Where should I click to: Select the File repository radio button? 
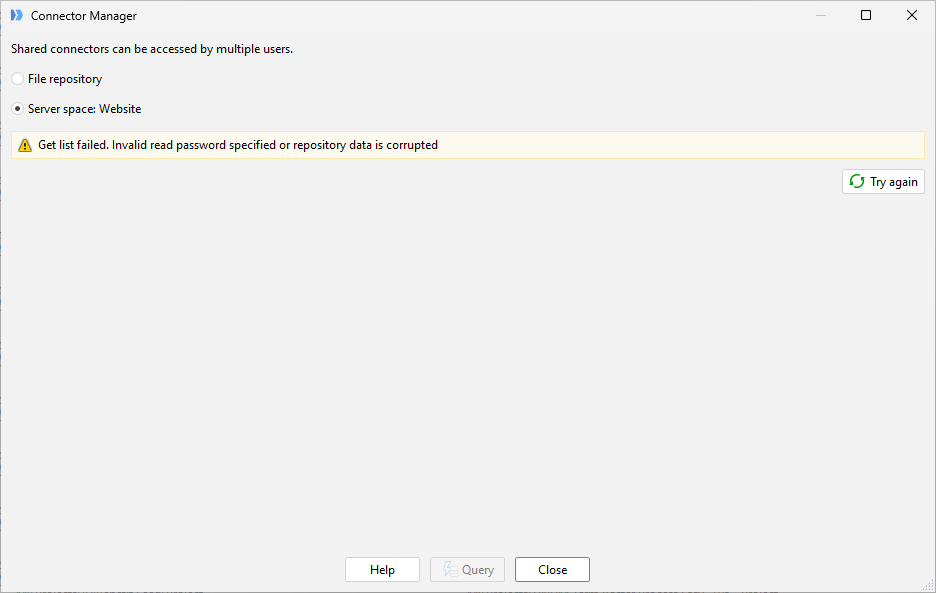click(x=18, y=79)
